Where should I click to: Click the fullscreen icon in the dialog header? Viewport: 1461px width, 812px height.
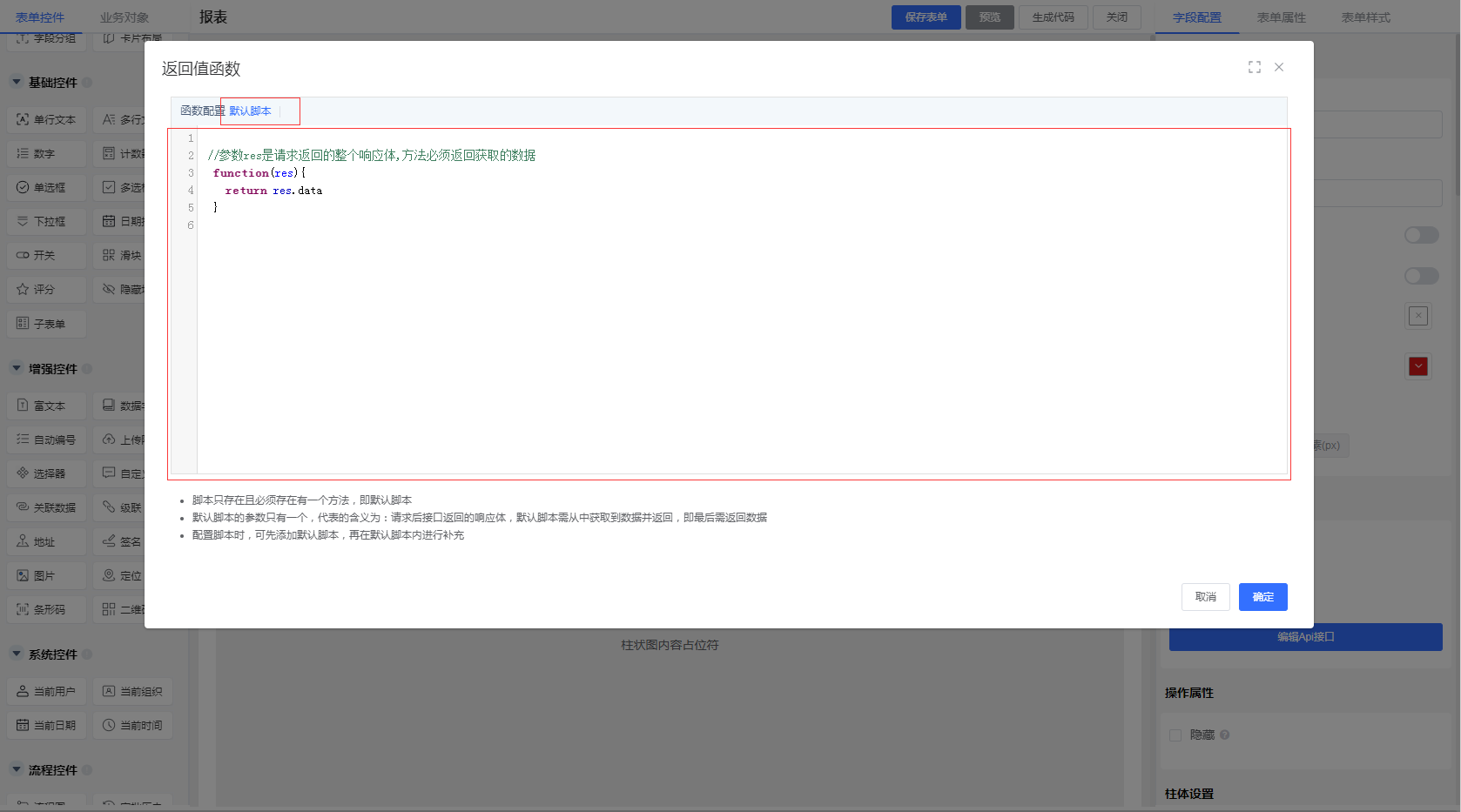[x=1254, y=67]
